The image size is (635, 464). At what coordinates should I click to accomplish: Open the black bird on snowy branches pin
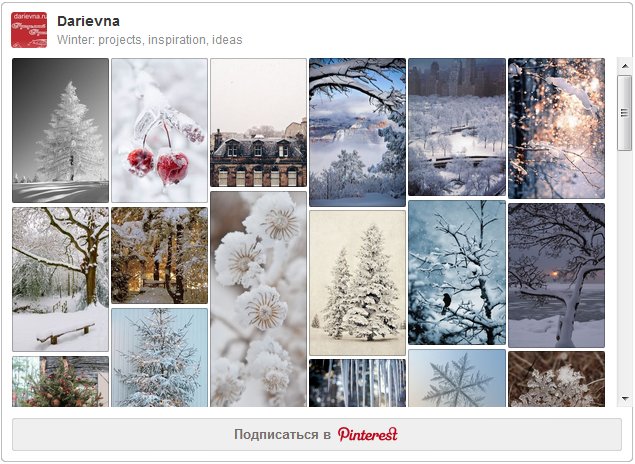pyautogui.click(x=457, y=272)
